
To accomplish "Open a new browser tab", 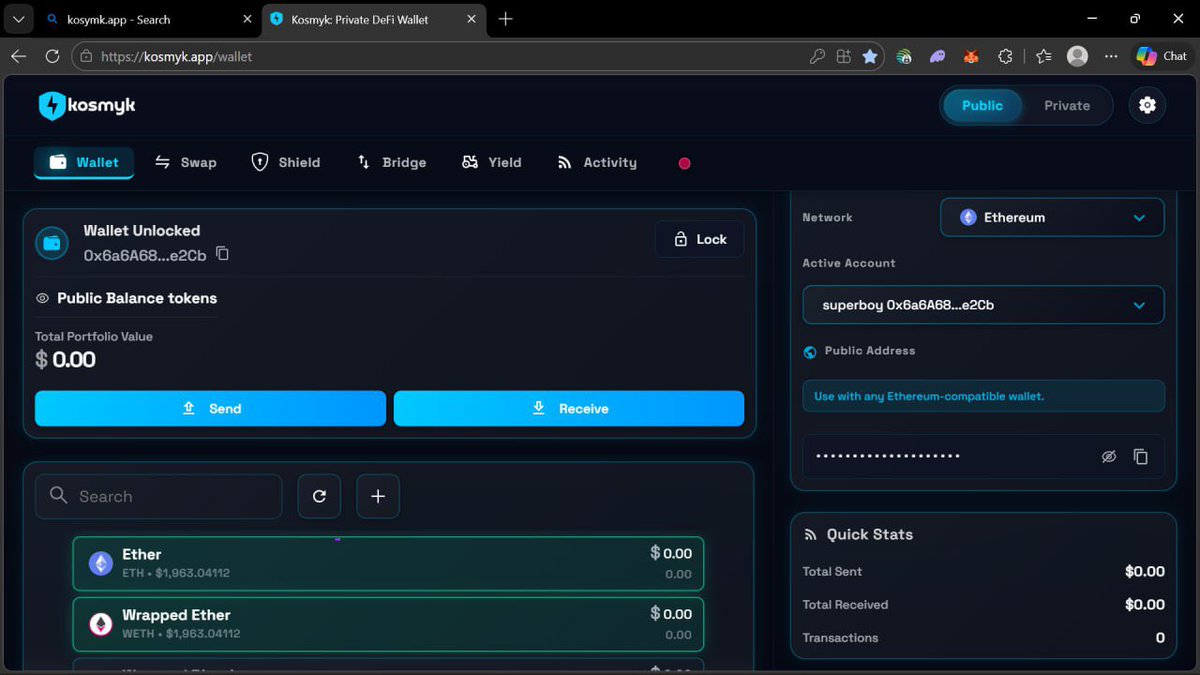I will tap(505, 19).
